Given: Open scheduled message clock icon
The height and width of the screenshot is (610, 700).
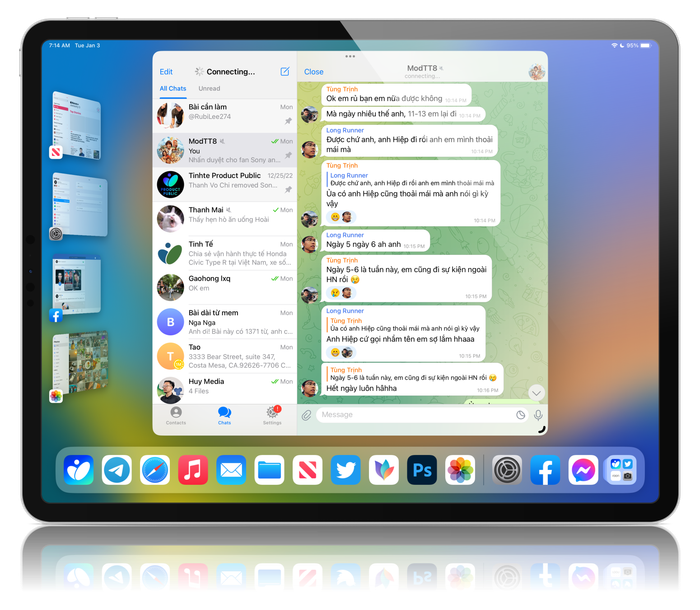Looking at the screenshot, I should (x=521, y=415).
